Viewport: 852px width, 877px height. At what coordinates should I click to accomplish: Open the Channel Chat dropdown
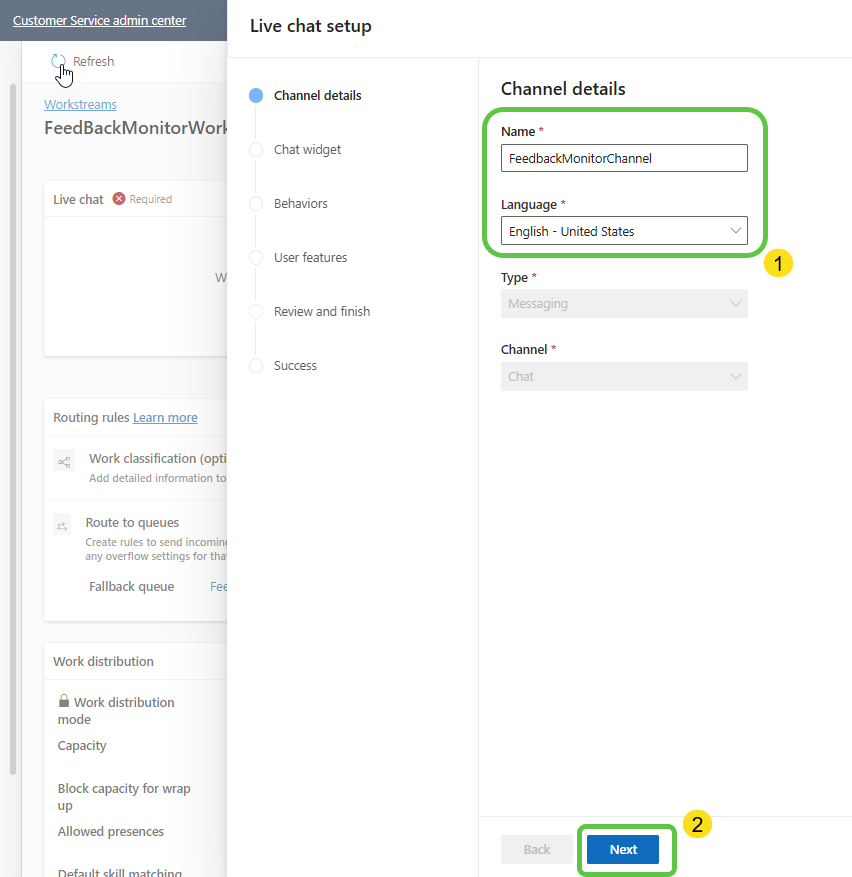(624, 377)
